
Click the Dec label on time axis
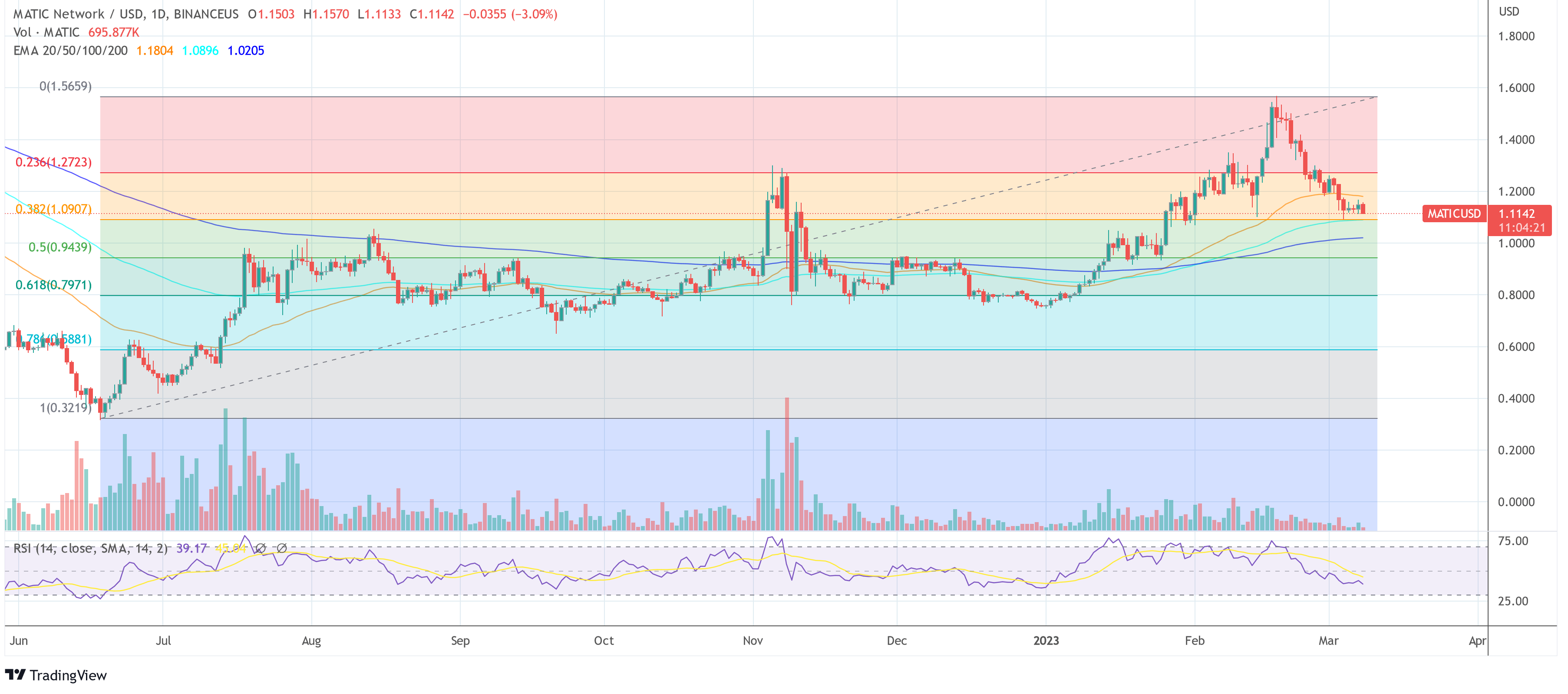tap(897, 641)
